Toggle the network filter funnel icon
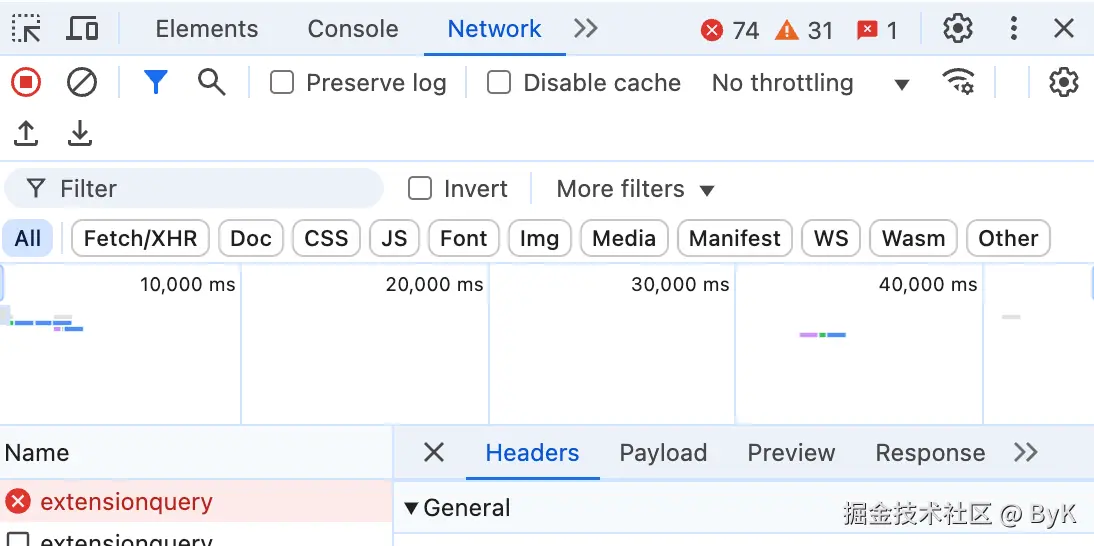 (155, 83)
